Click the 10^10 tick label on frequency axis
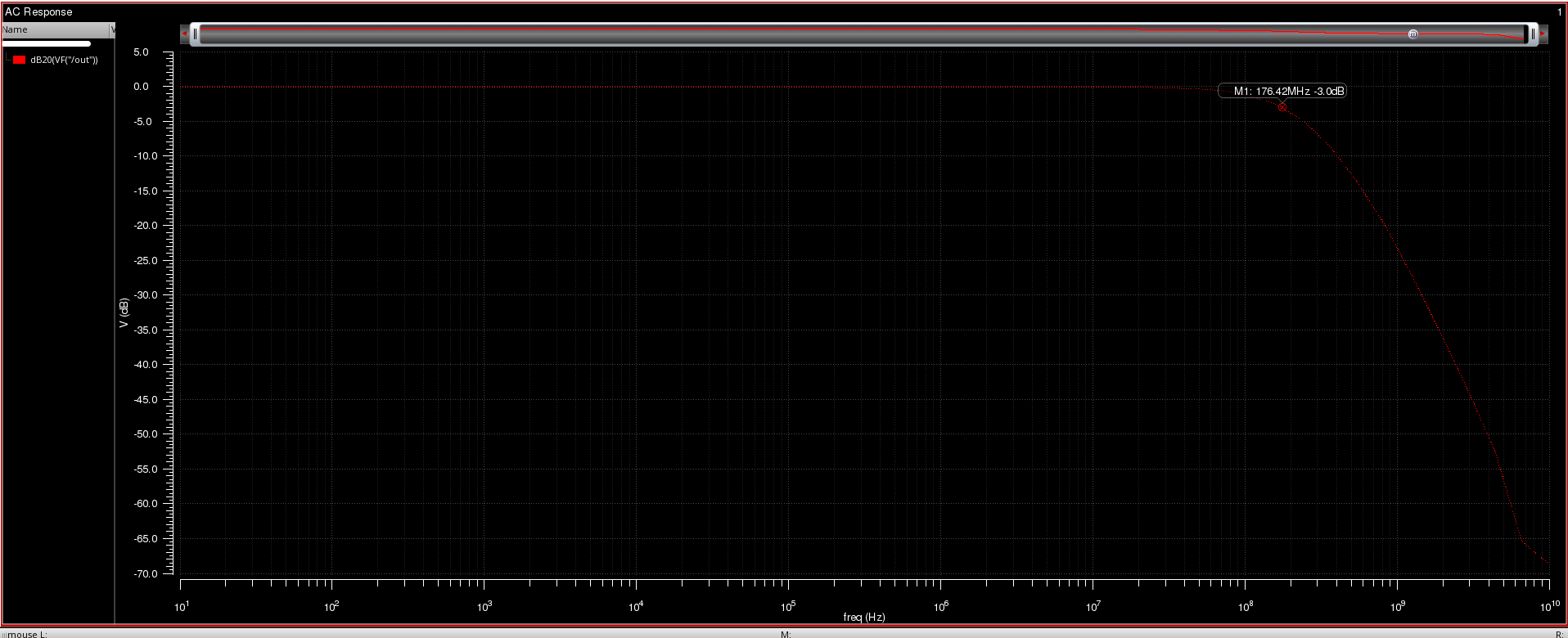This screenshot has height=638, width=1568. (1549, 606)
